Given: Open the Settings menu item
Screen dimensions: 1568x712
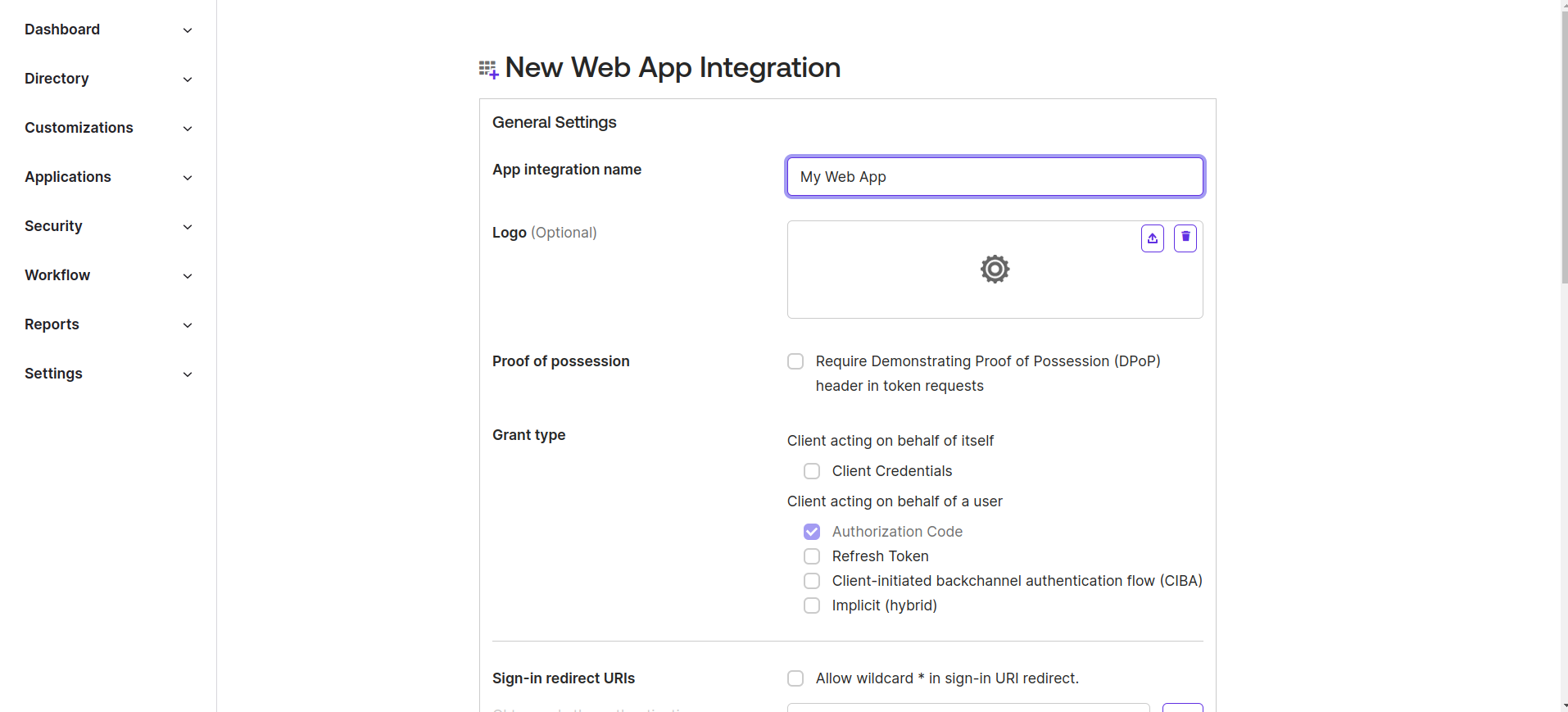Looking at the screenshot, I should point(53,374).
